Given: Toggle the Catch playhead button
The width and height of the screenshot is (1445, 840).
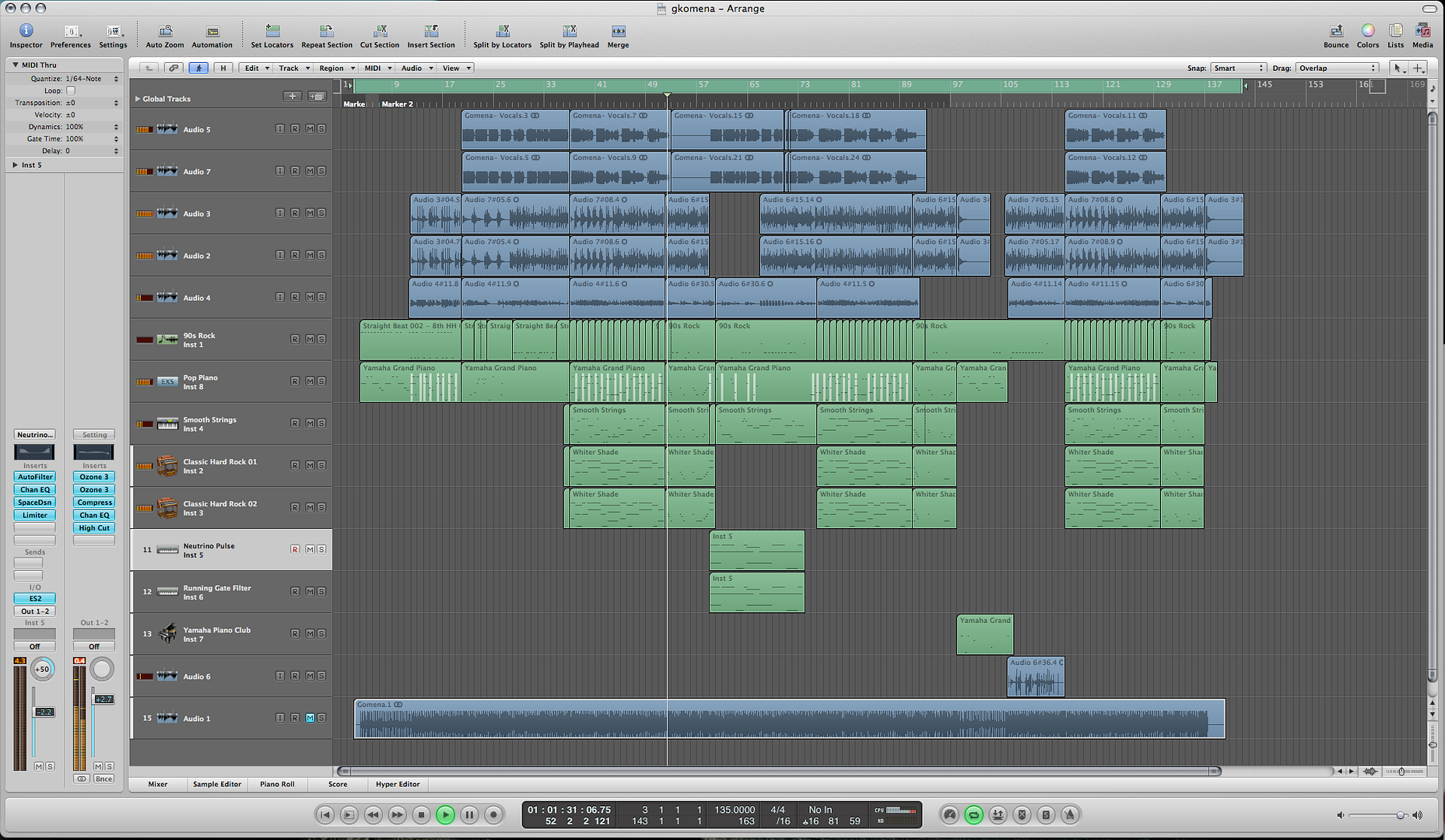Looking at the screenshot, I should pyautogui.click(x=198, y=68).
